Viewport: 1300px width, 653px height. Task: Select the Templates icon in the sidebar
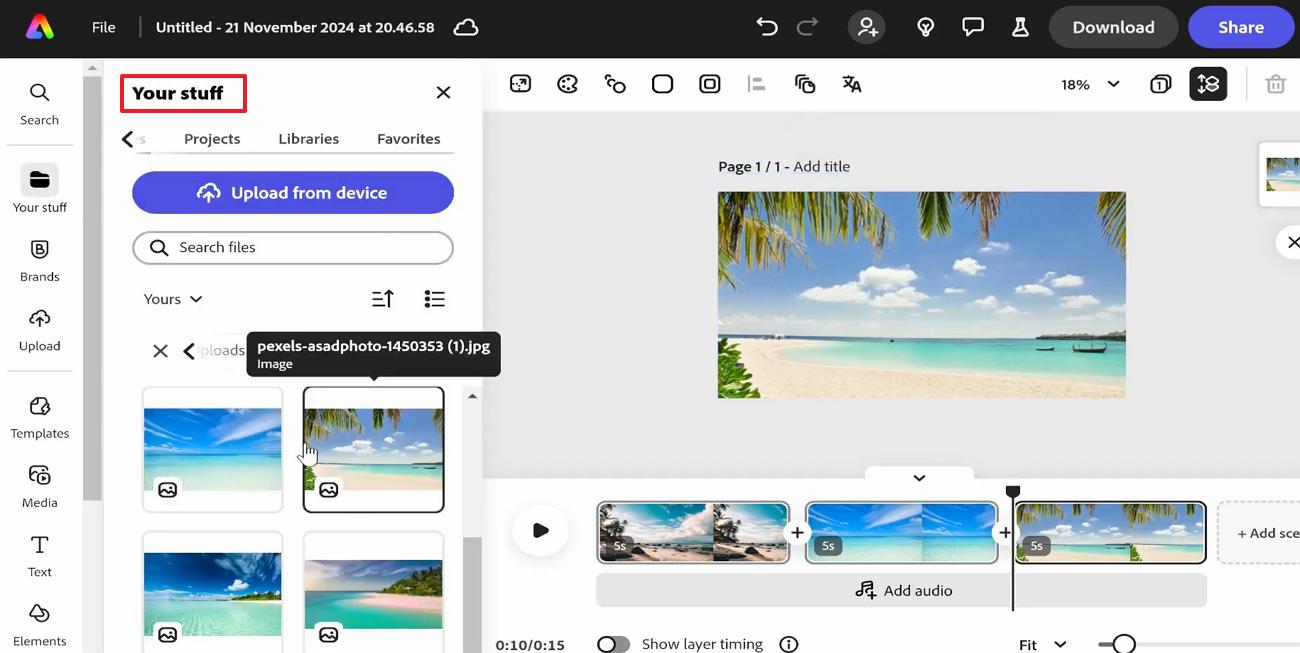(x=39, y=416)
